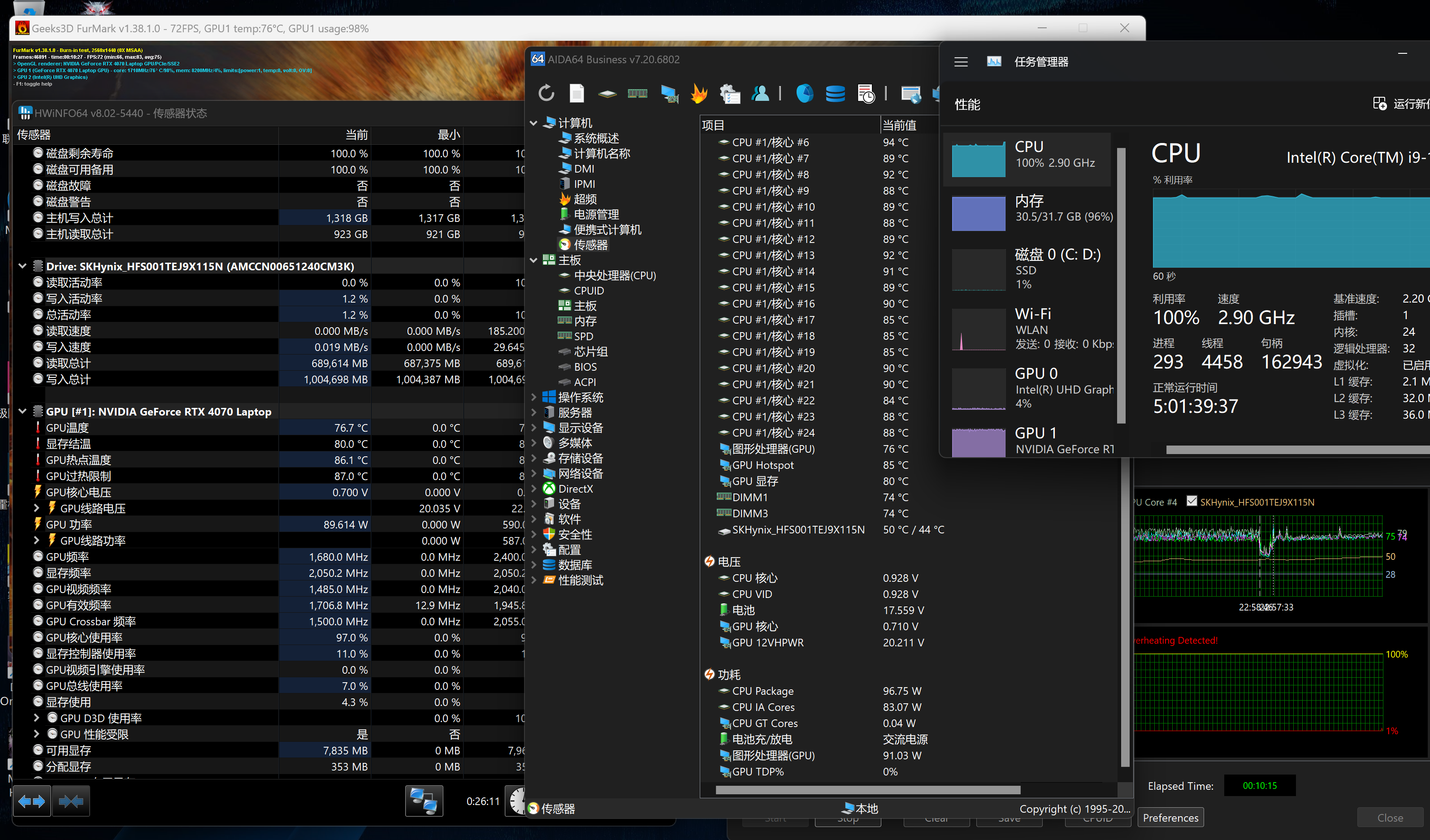Viewport: 1430px width, 840px height.
Task: Toggle the SKHynix_HFS001TEJ9X115N graph checkbox
Action: tap(1192, 501)
